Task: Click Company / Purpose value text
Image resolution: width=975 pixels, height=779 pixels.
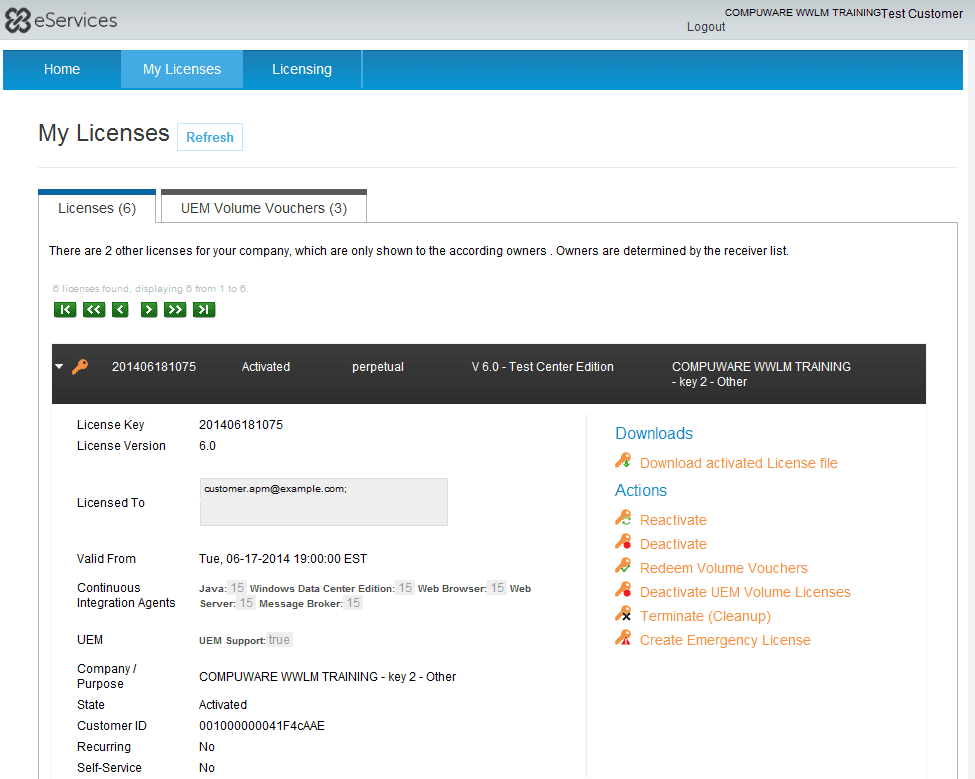Action: coord(327,676)
